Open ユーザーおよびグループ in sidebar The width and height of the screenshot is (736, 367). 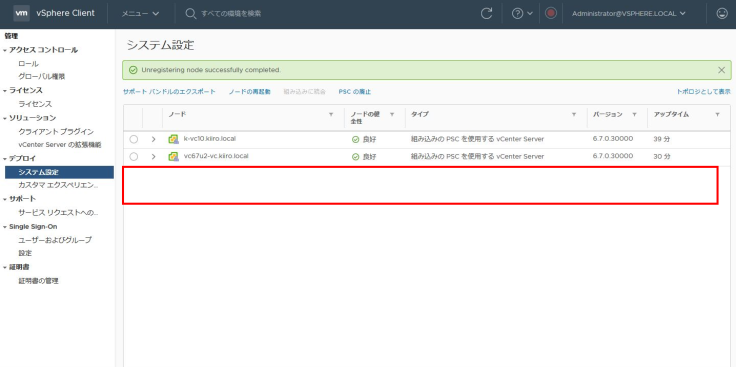tap(55, 240)
